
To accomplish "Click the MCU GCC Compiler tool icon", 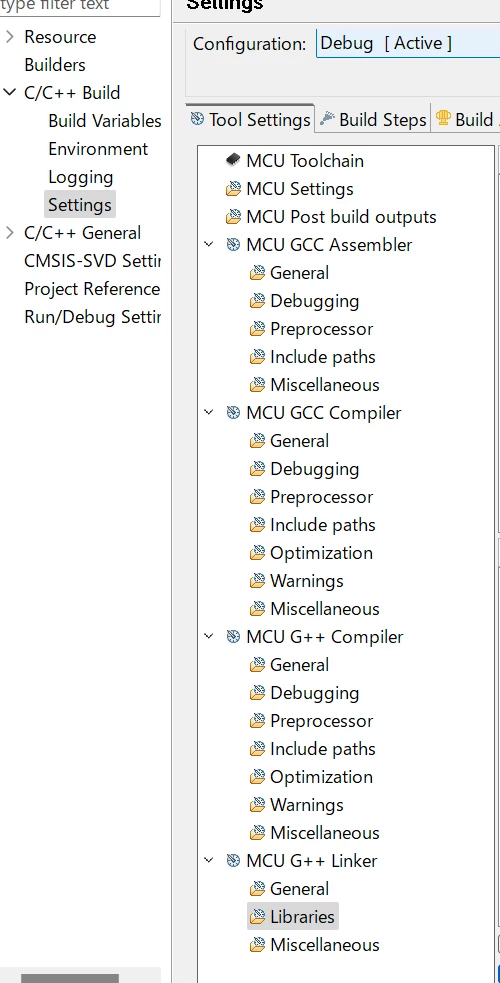I will point(233,413).
